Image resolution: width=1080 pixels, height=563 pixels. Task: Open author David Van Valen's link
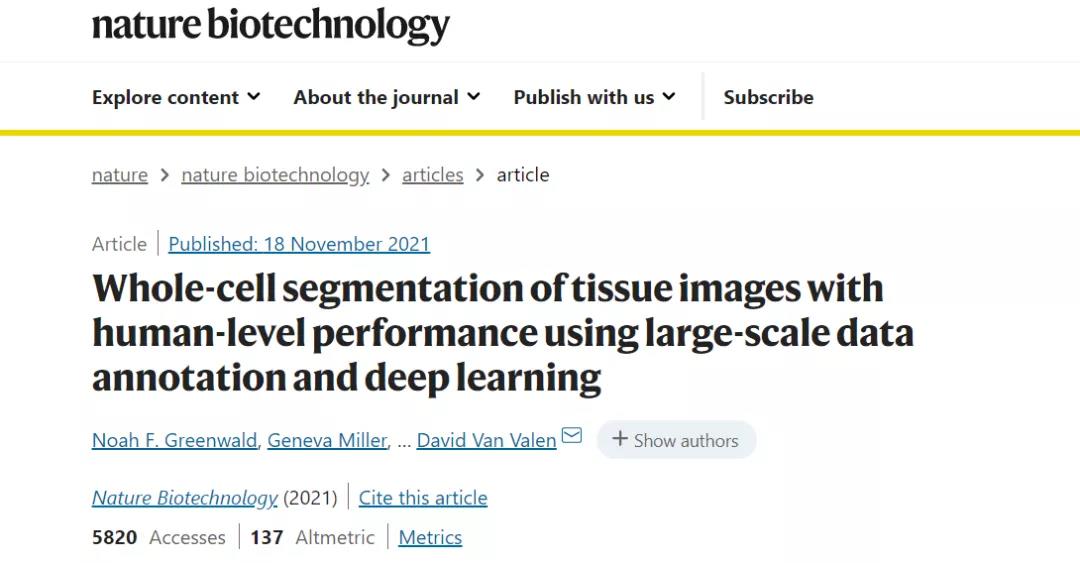(x=486, y=440)
